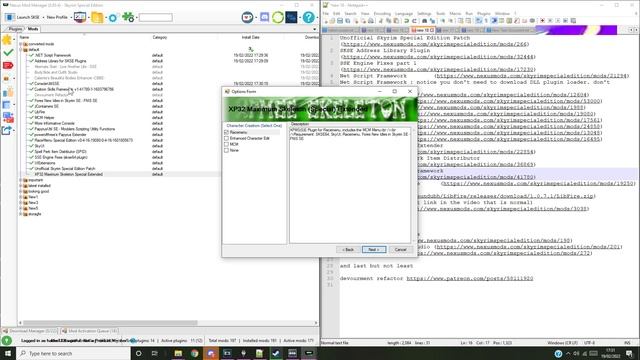Click the red tag icon in the sidebar
The height and width of the screenshot is (360, 640).
click(x=8, y=65)
